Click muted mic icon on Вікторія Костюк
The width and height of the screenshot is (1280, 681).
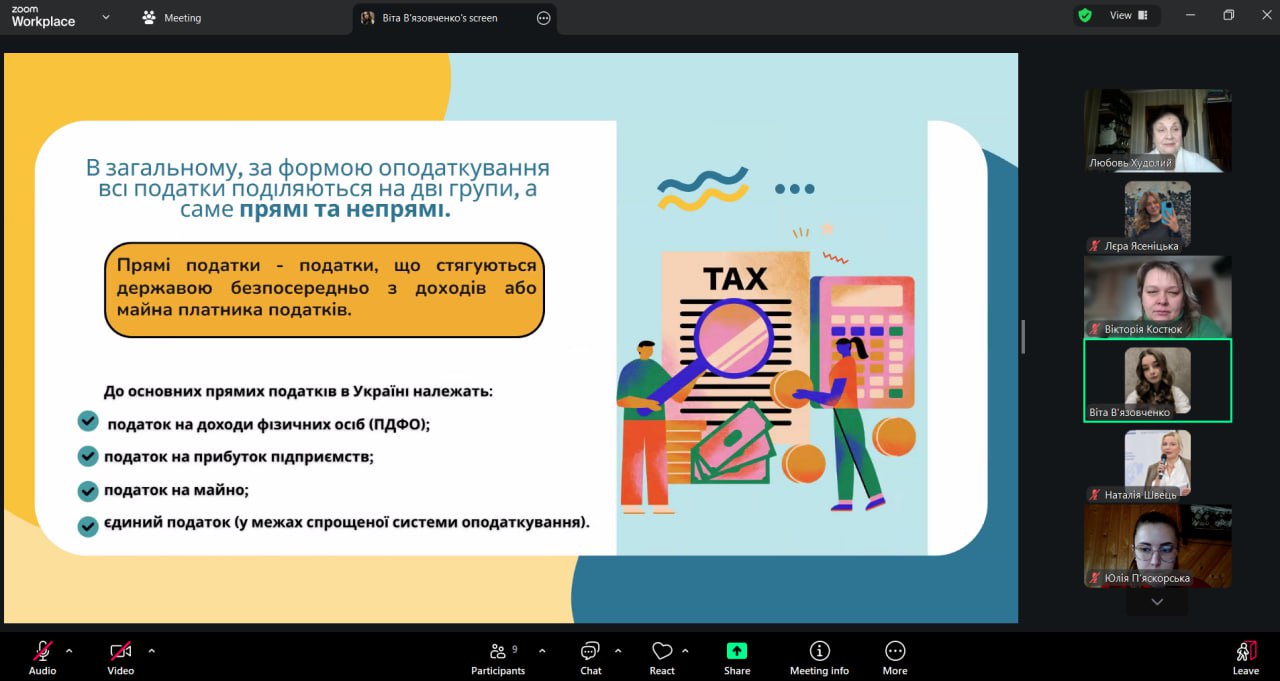click(x=1096, y=329)
